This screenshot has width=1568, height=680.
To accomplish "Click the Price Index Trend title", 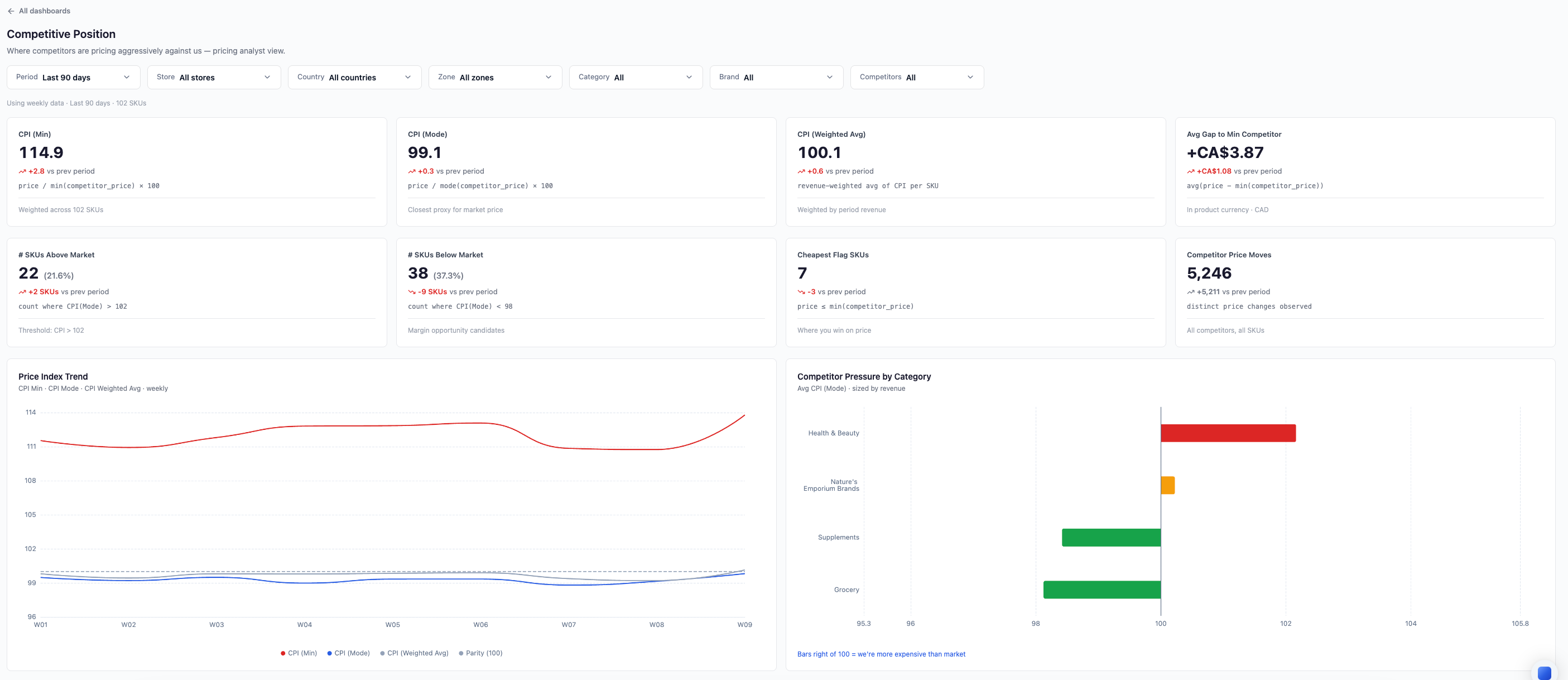I will click(x=53, y=377).
